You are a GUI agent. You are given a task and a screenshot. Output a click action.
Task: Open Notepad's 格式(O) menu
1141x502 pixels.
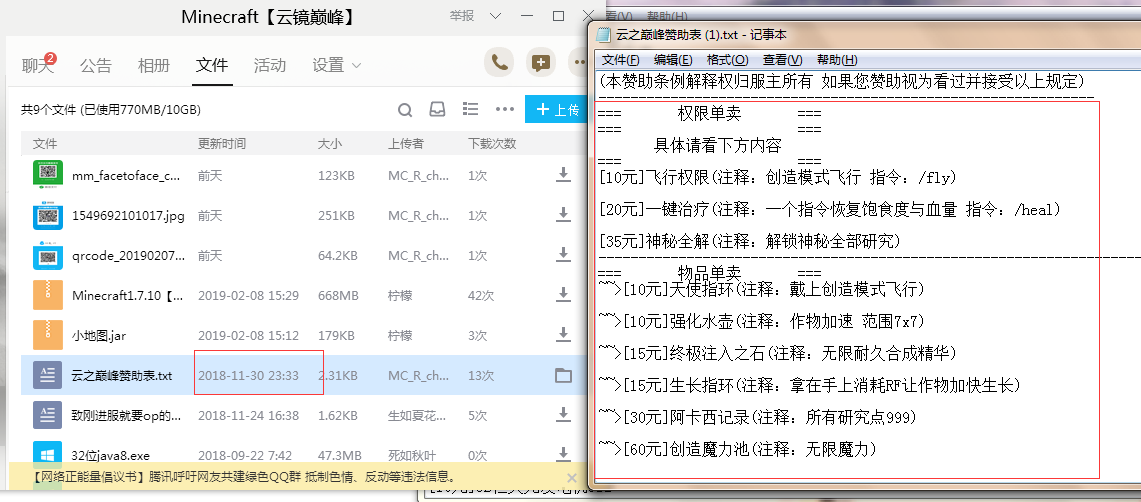[x=727, y=60]
